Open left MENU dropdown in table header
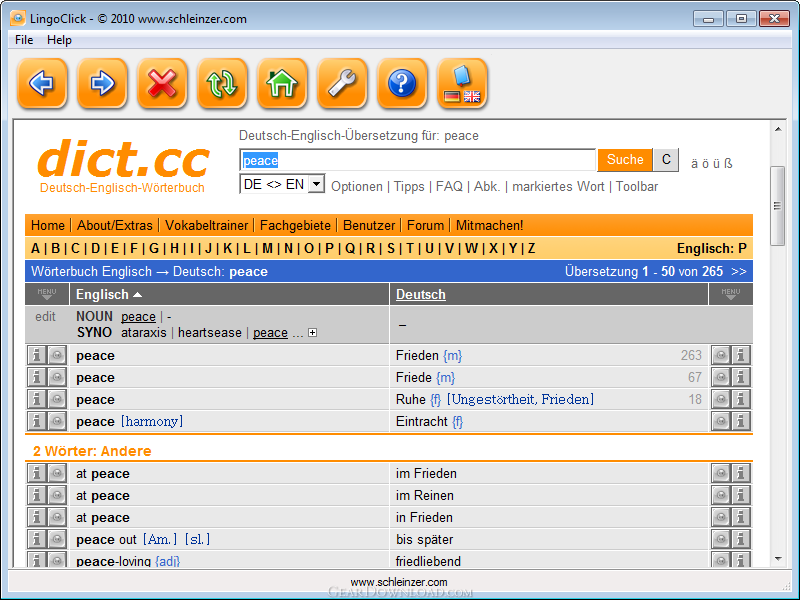Screen dimensions: 800x600 pos(47,294)
